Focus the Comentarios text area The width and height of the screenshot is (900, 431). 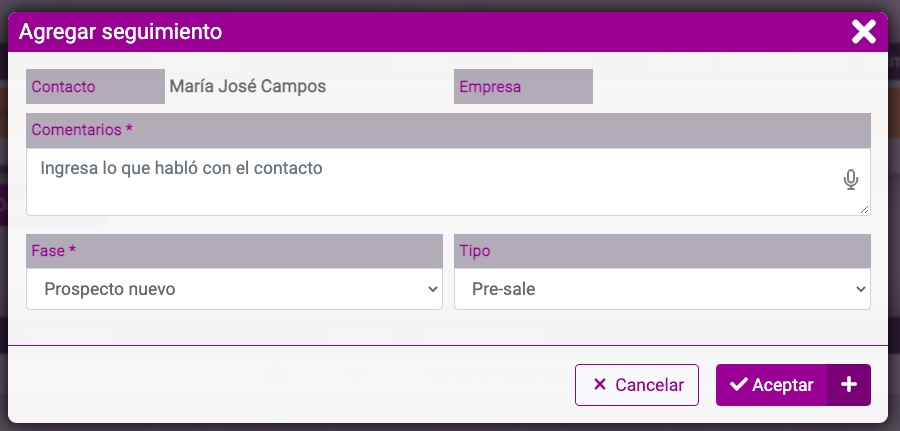coord(448,183)
